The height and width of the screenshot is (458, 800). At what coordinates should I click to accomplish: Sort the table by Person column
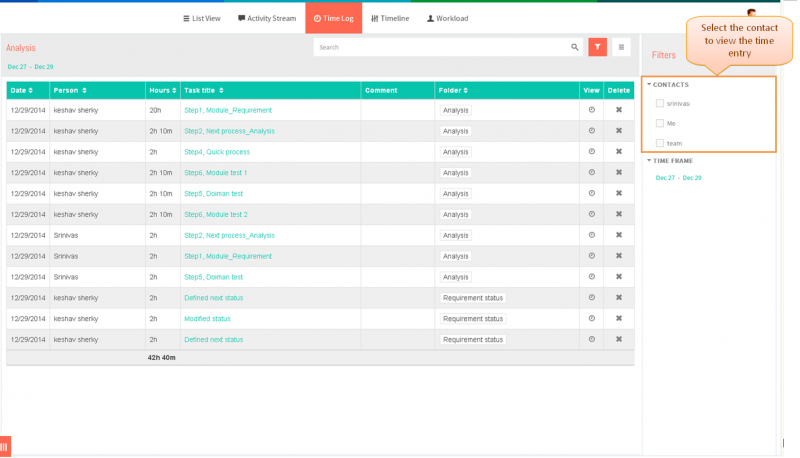tap(70, 90)
